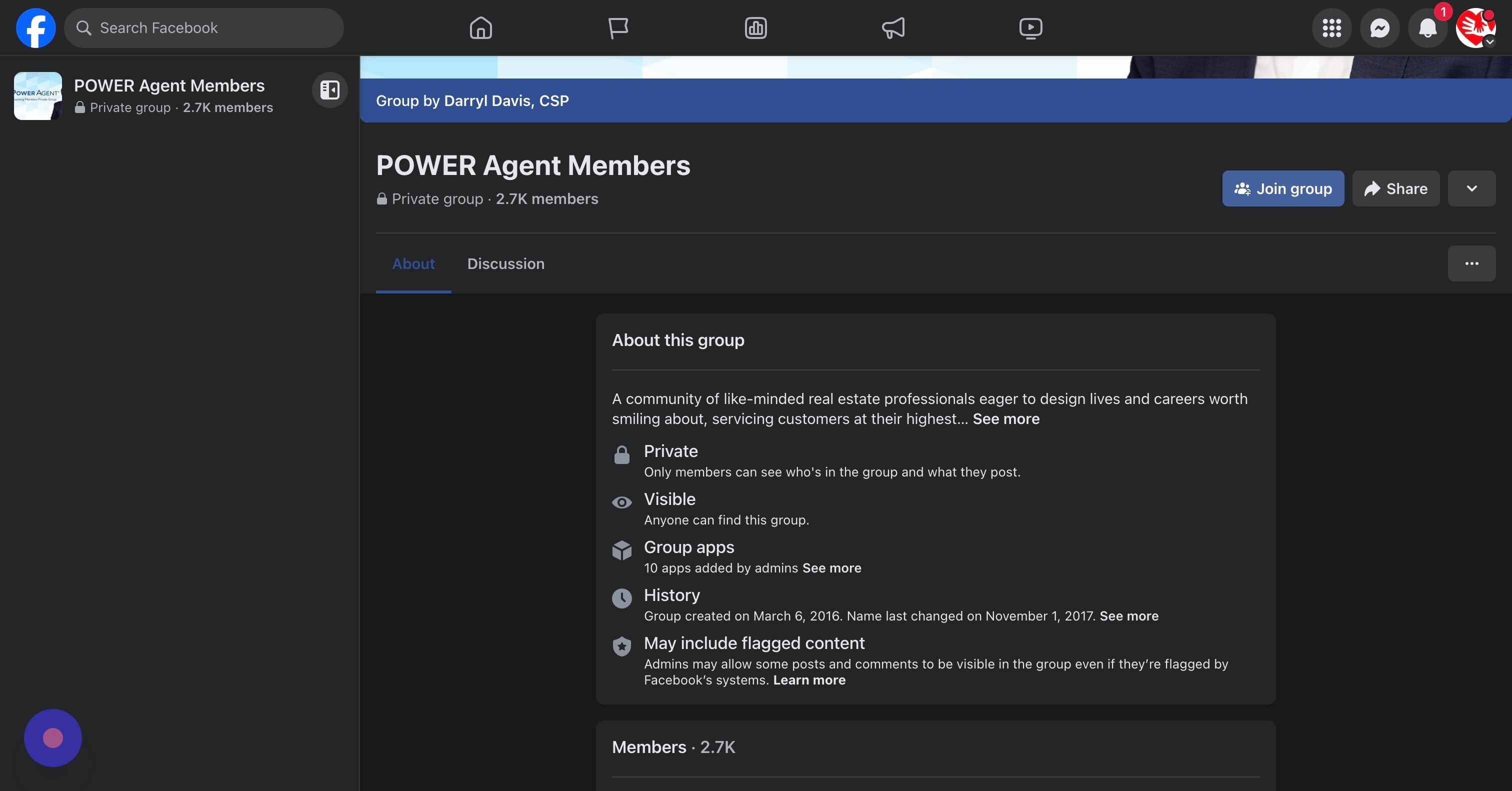Open the Ad Center megaphone icon
1512x791 pixels.
(x=893, y=27)
